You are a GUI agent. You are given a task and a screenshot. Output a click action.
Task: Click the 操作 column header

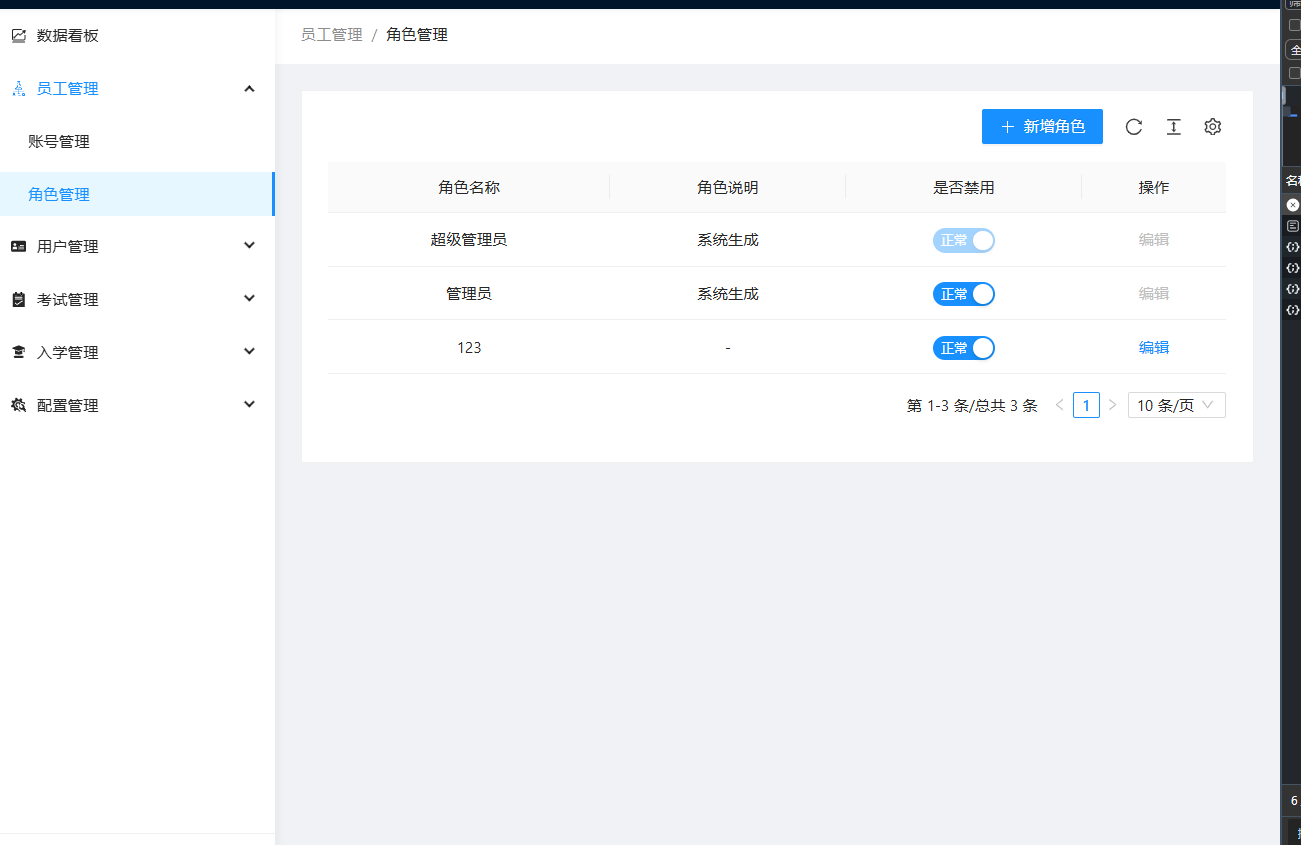[x=1154, y=187]
